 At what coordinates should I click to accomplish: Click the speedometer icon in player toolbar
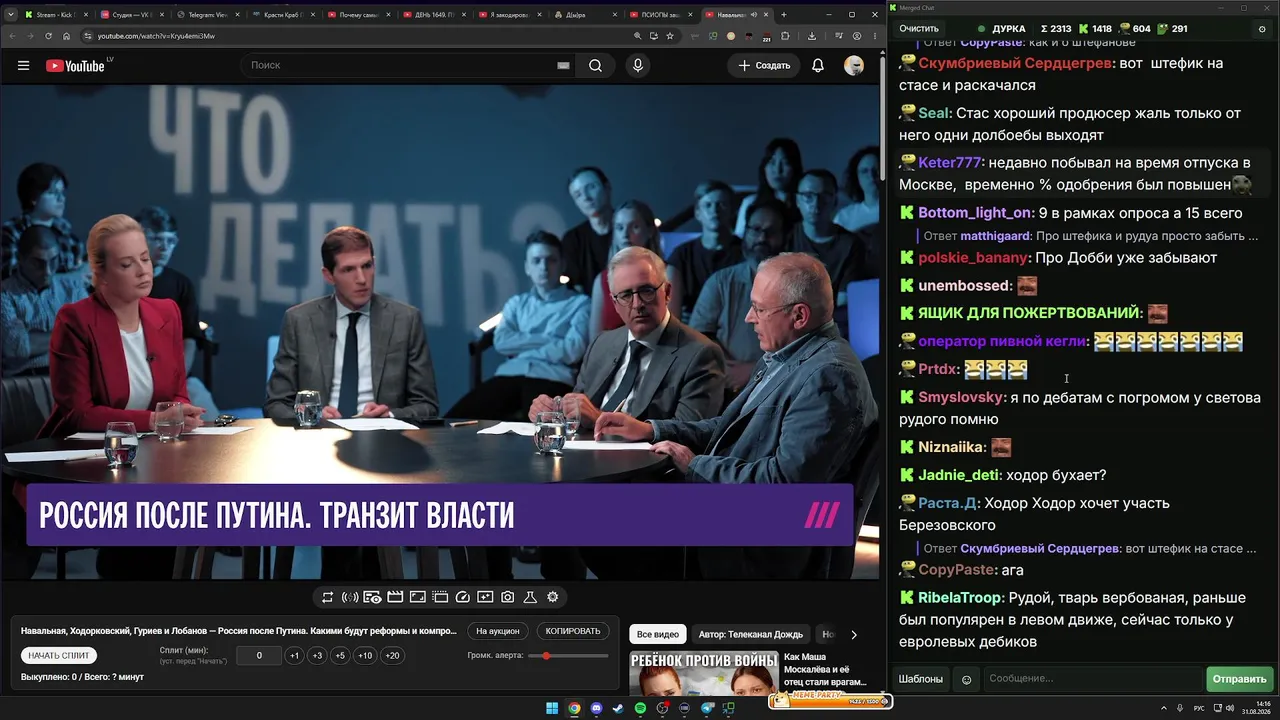pos(462,597)
